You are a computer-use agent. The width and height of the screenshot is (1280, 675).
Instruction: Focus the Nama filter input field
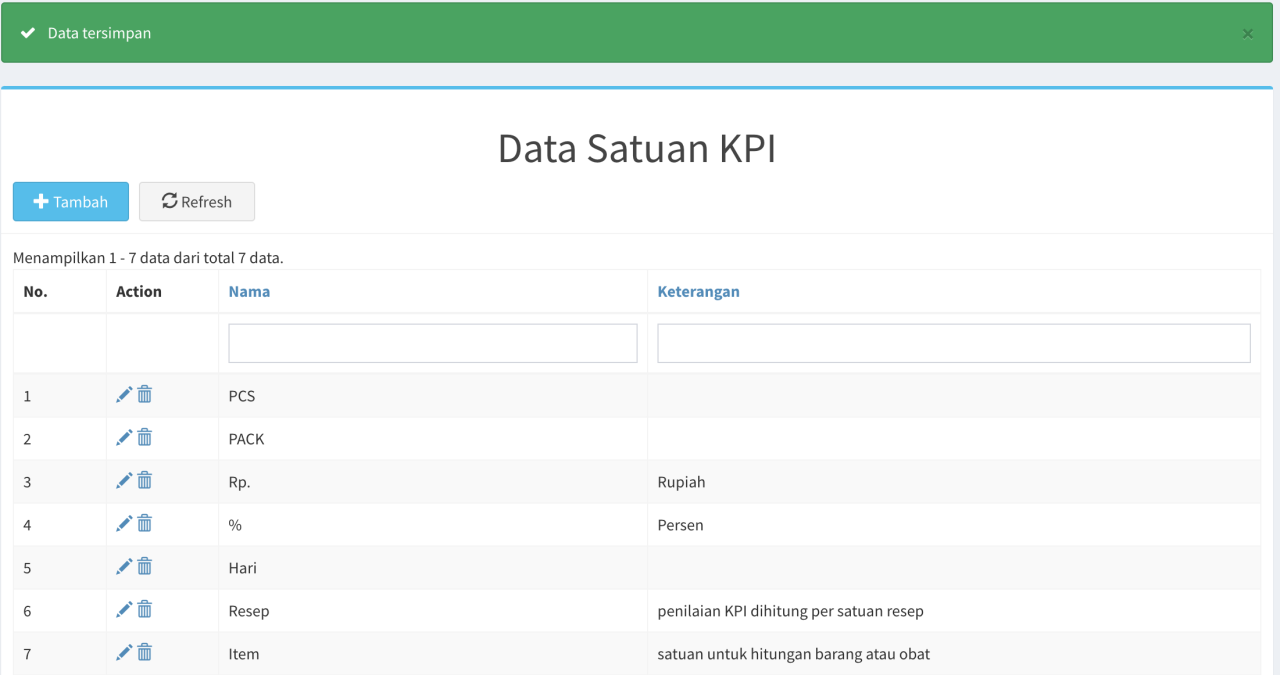(432, 343)
